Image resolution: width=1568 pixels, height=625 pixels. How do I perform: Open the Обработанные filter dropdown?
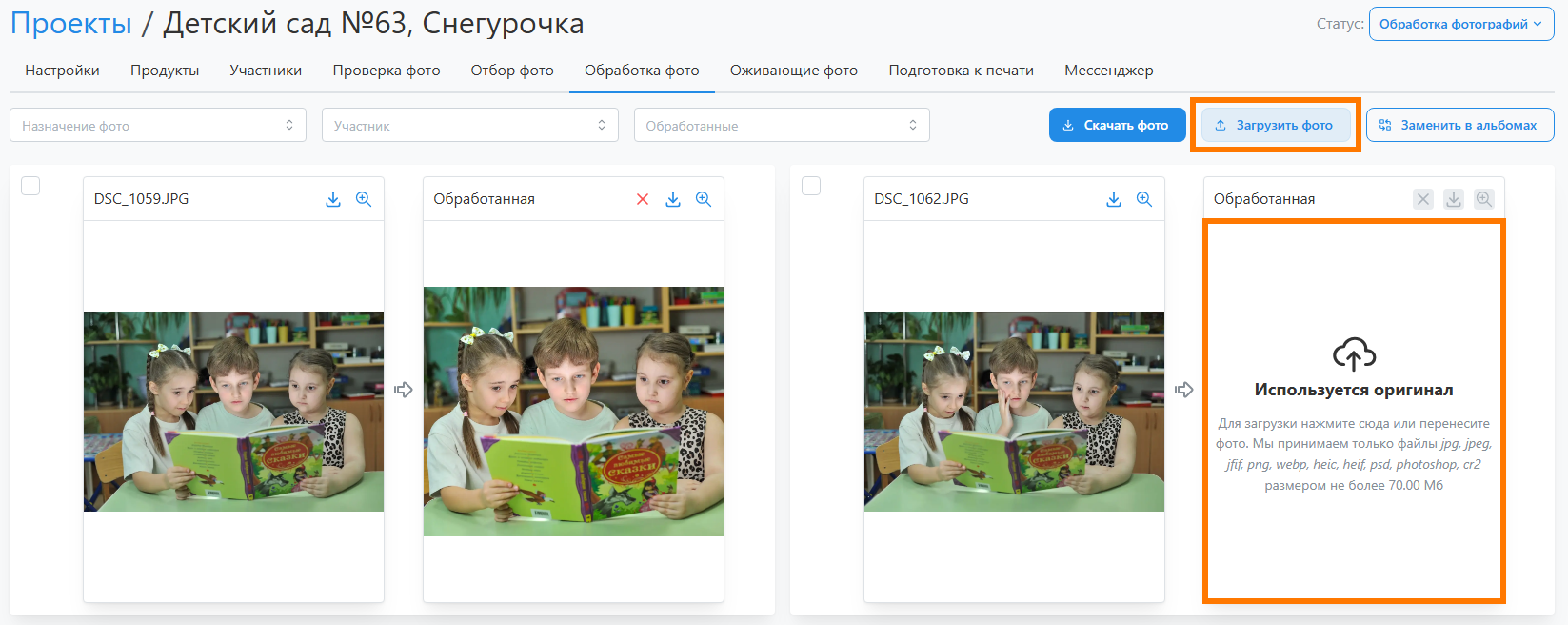(x=781, y=125)
